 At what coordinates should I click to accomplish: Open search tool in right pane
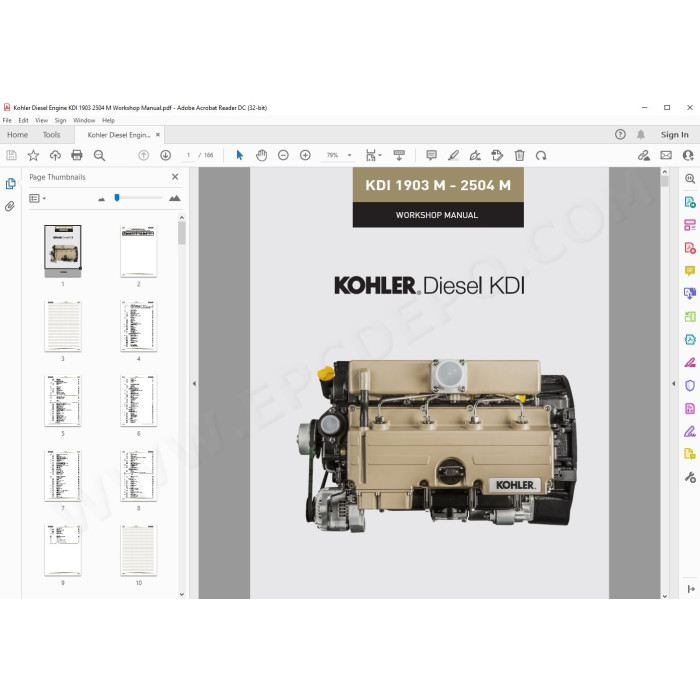click(x=690, y=179)
